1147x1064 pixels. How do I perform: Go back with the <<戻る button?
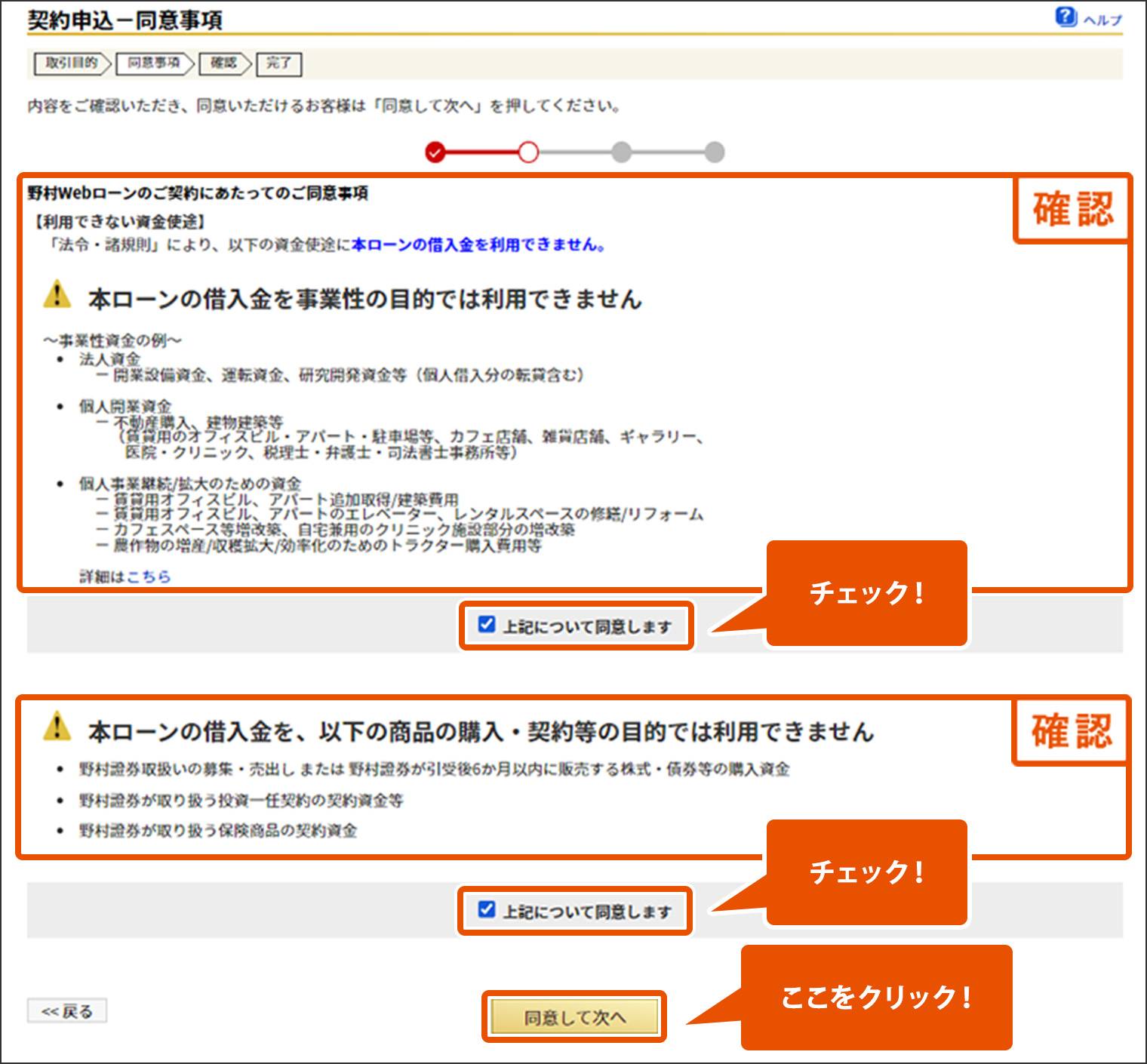(x=67, y=1011)
